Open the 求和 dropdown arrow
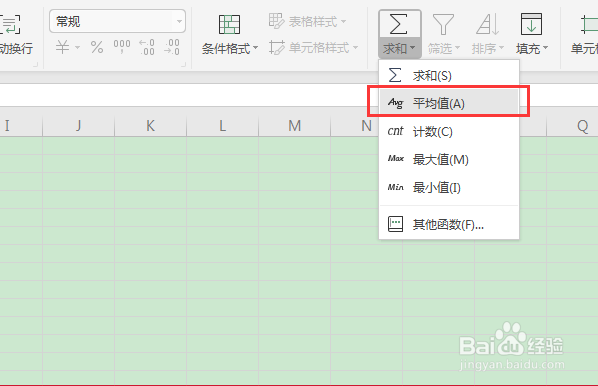The height and width of the screenshot is (386, 598). pos(413,48)
